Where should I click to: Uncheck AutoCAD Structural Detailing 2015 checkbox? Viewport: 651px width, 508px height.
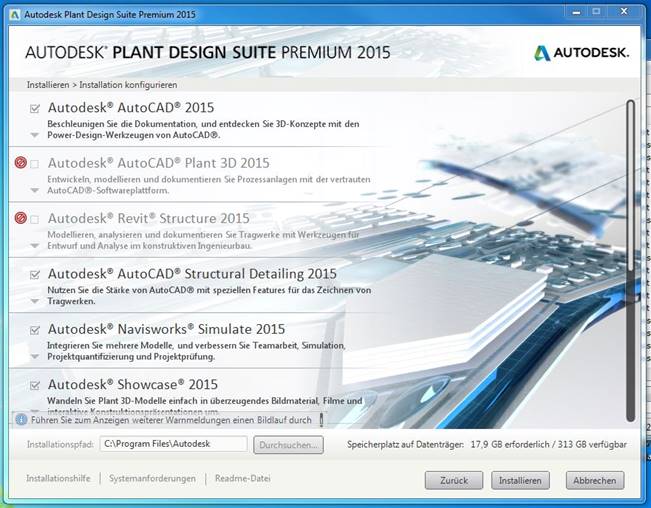(35, 275)
